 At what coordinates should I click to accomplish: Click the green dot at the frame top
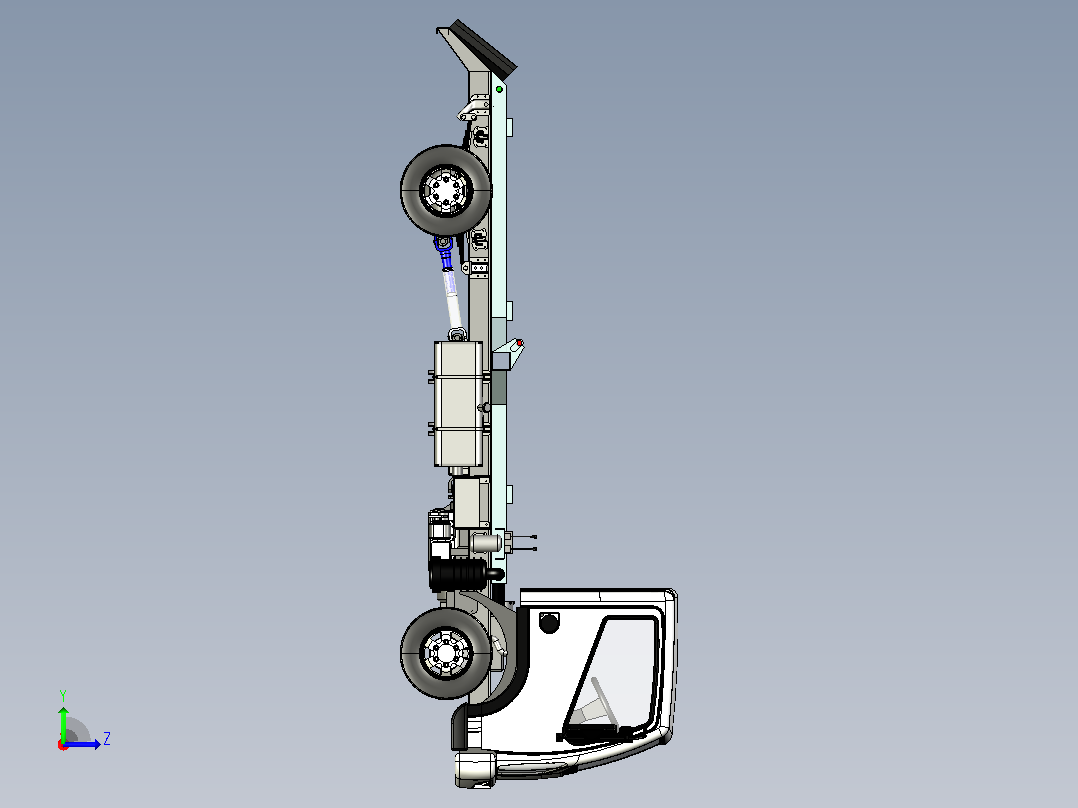click(x=500, y=89)
